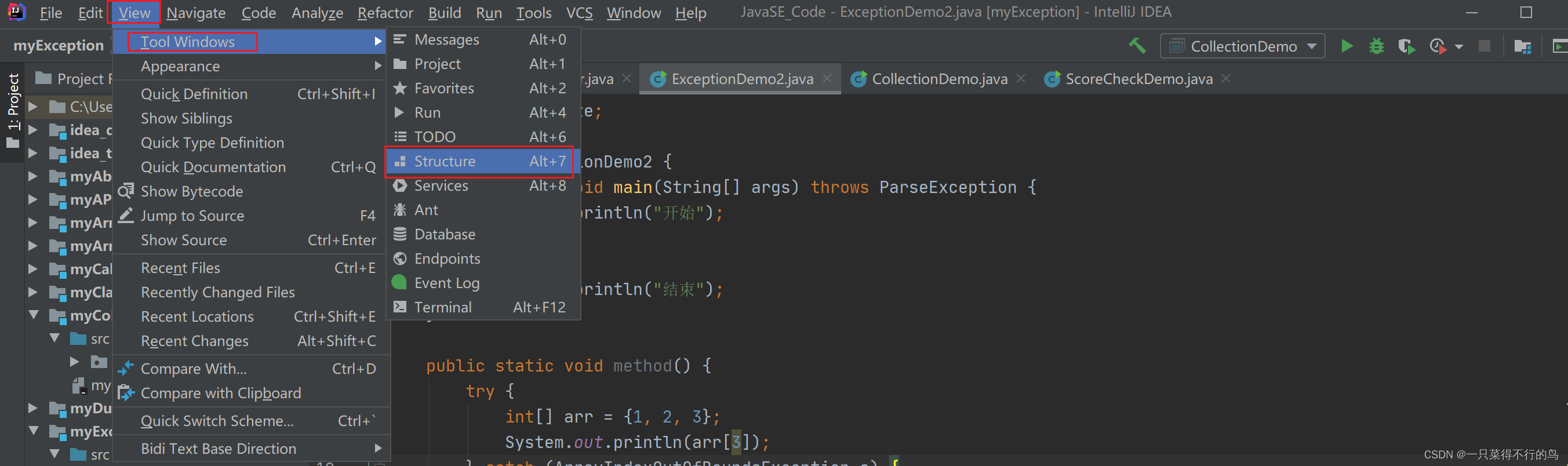Start debugging with the green bug icon
This screenshot has width=1568, height=466.
[1376, 46]
